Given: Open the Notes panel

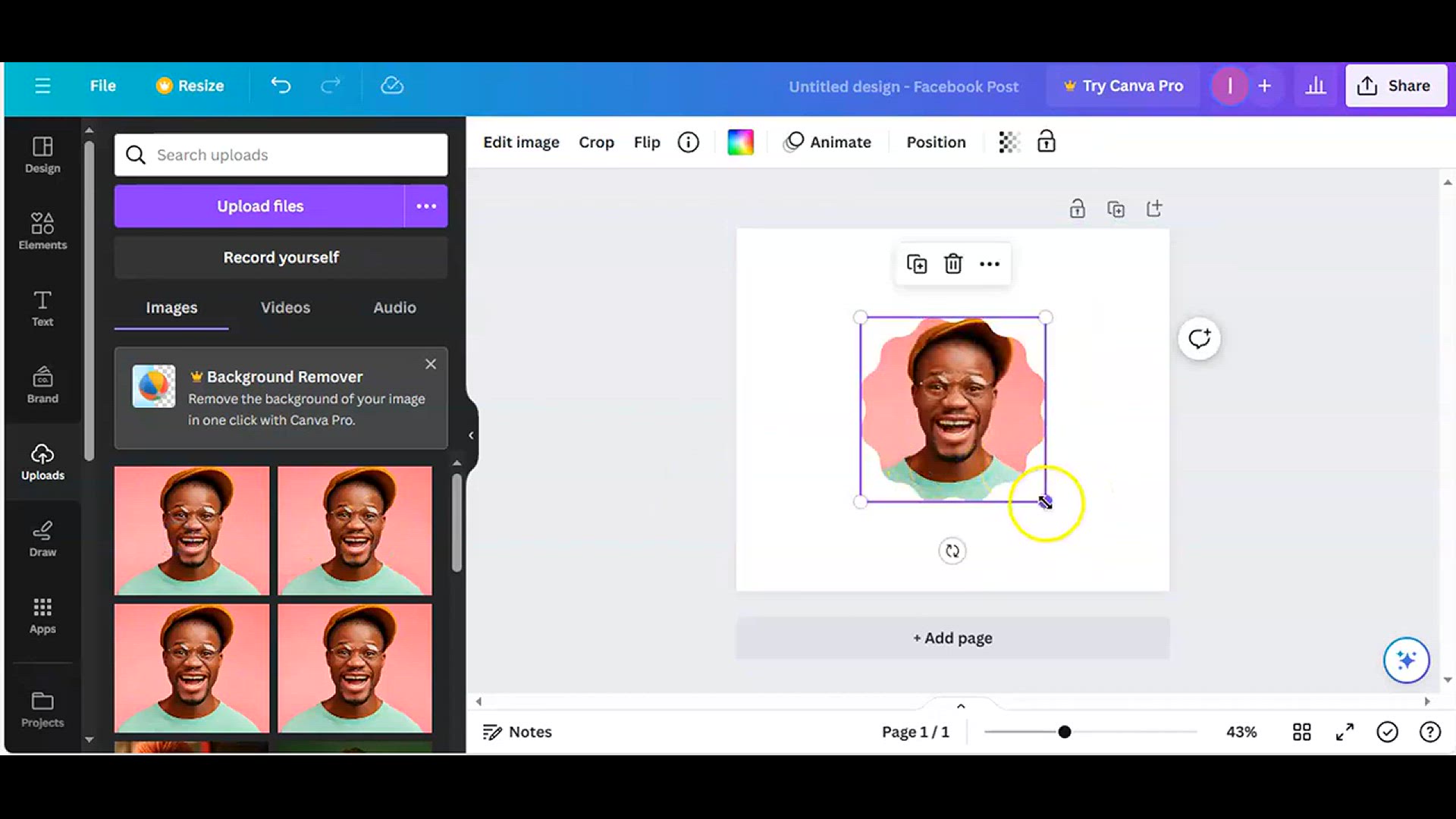Looking at the screenshot, I should pos(517,733).
